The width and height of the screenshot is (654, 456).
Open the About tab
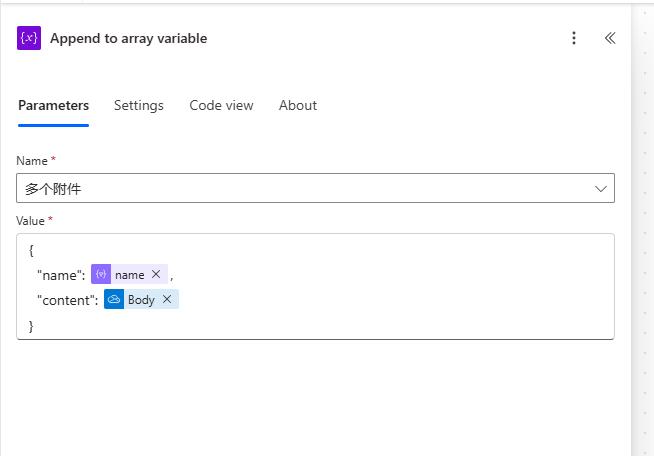click(298, 105)
